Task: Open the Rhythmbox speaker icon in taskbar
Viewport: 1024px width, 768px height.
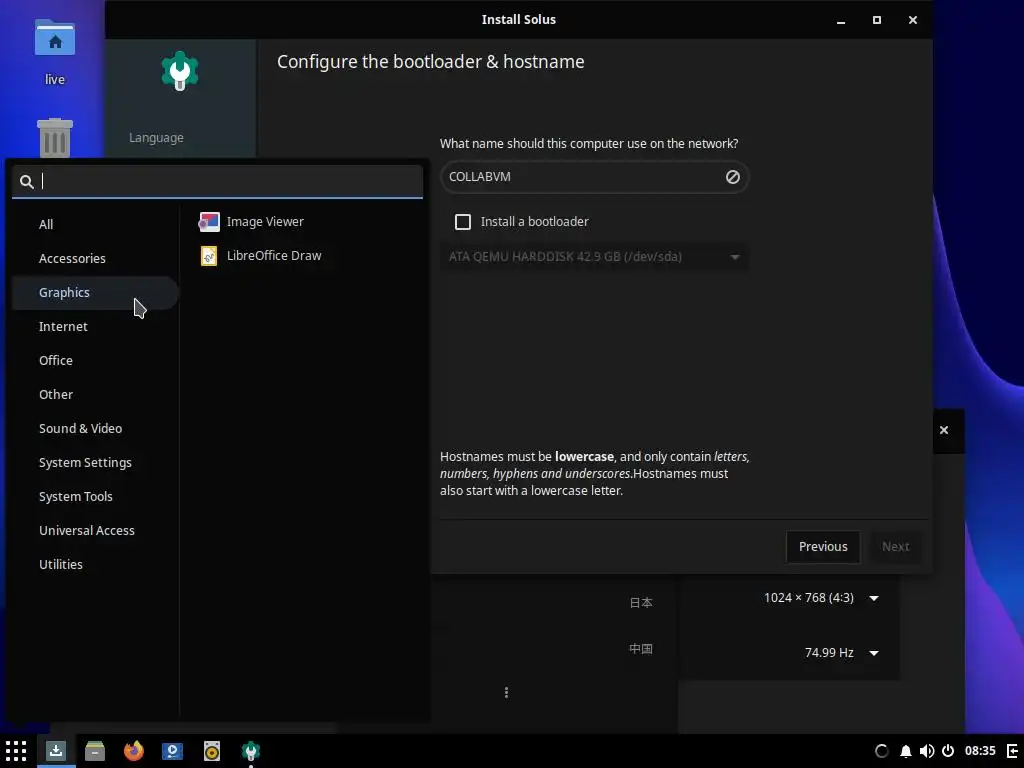Action: 212,750
